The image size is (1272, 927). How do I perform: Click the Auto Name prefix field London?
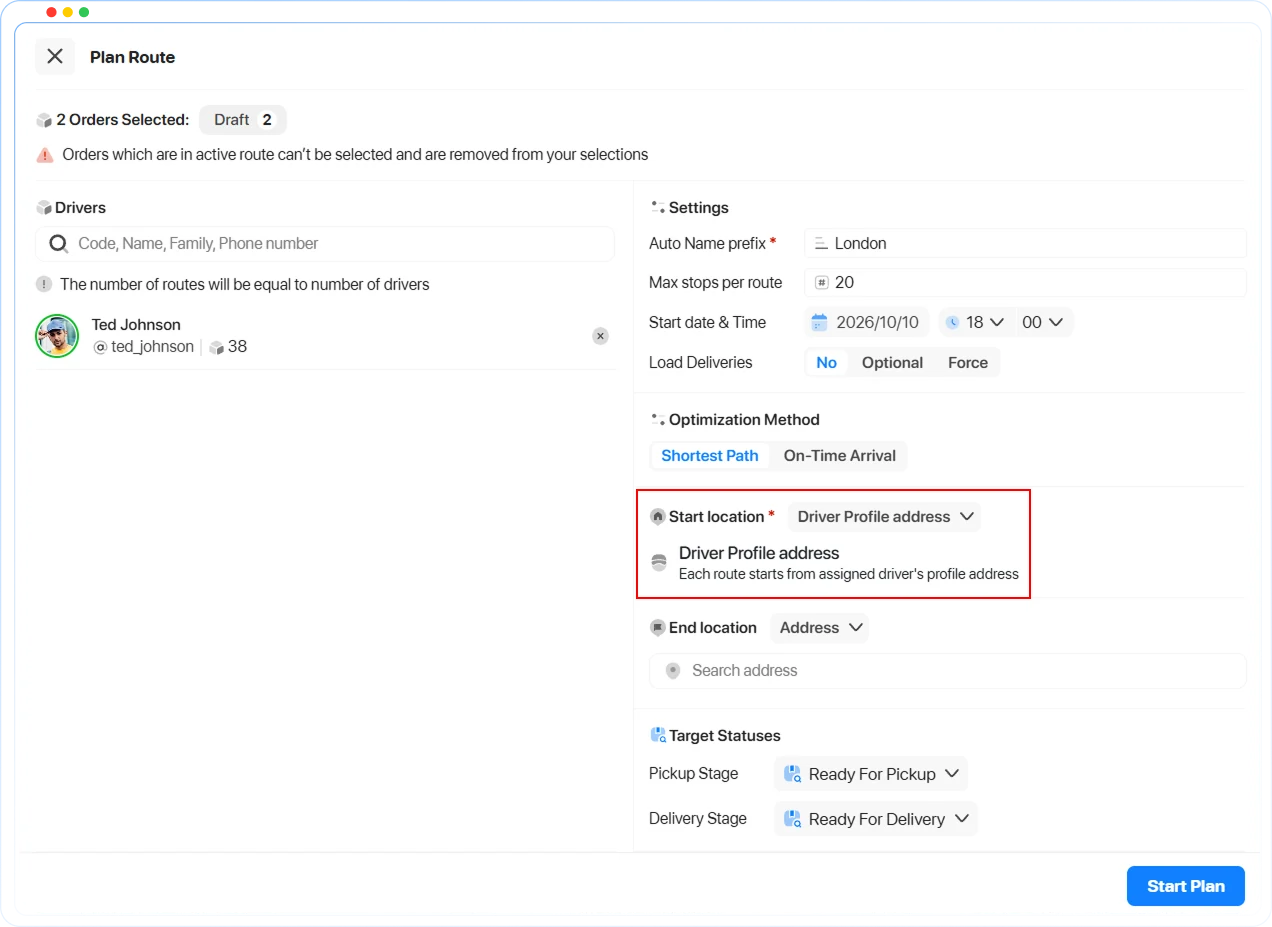point(1026,243)
